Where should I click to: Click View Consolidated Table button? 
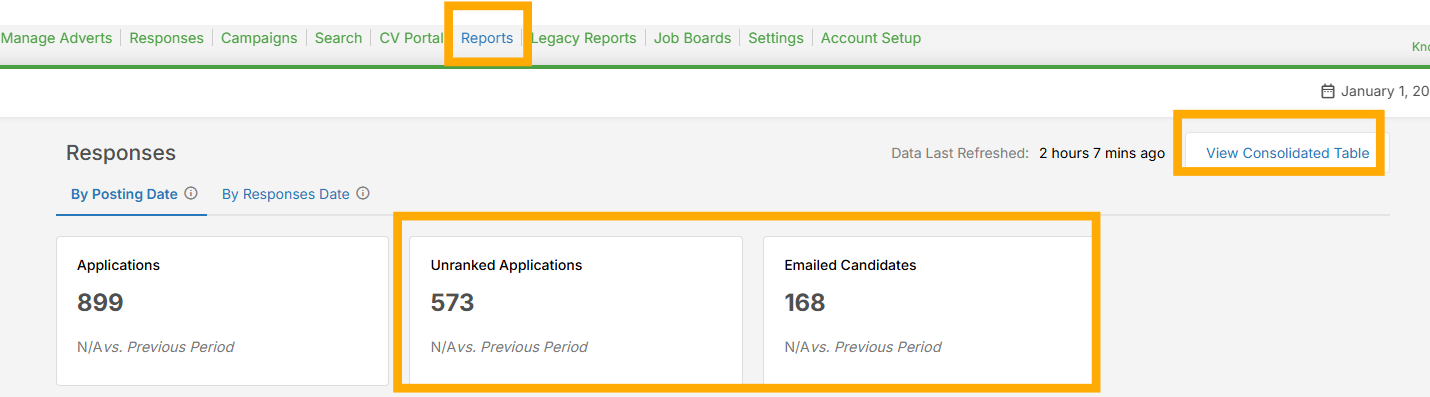tap(1287, 153)
